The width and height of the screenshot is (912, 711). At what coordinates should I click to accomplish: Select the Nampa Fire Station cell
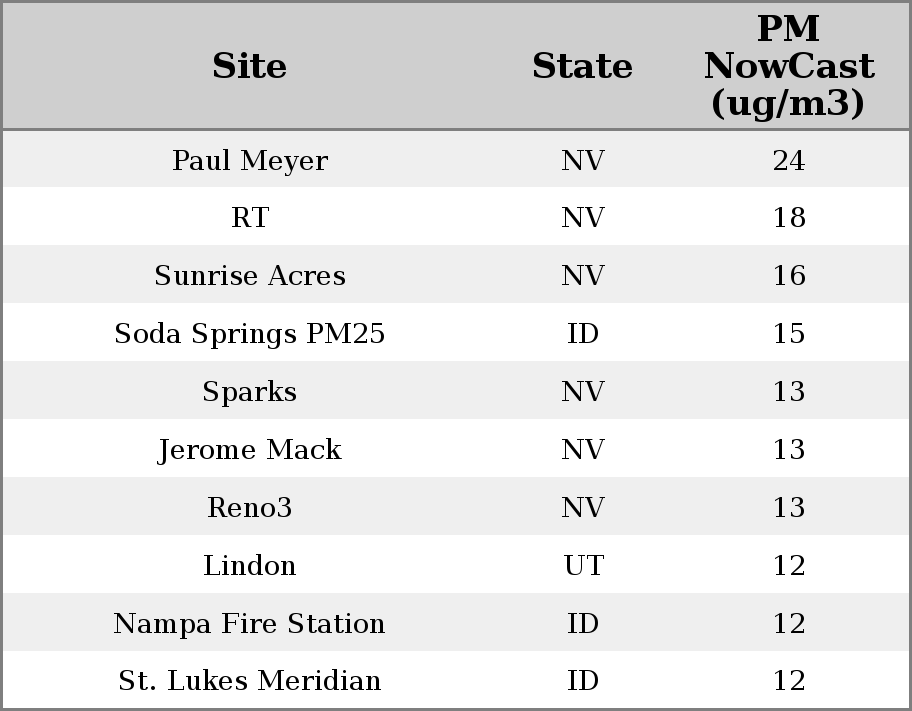(x=250, y=624)
